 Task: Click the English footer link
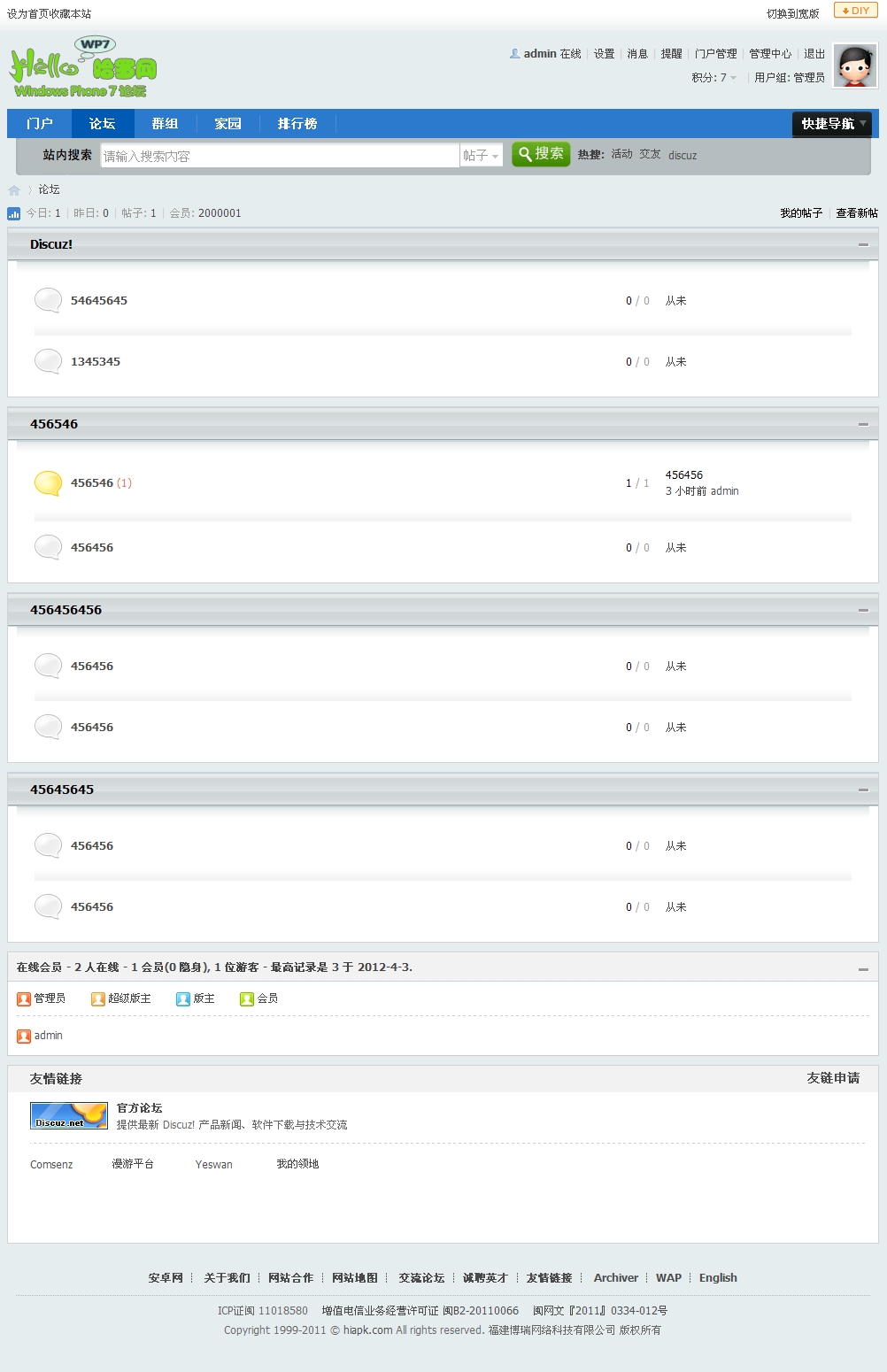pyautogui.click(x=718, y=1278)
